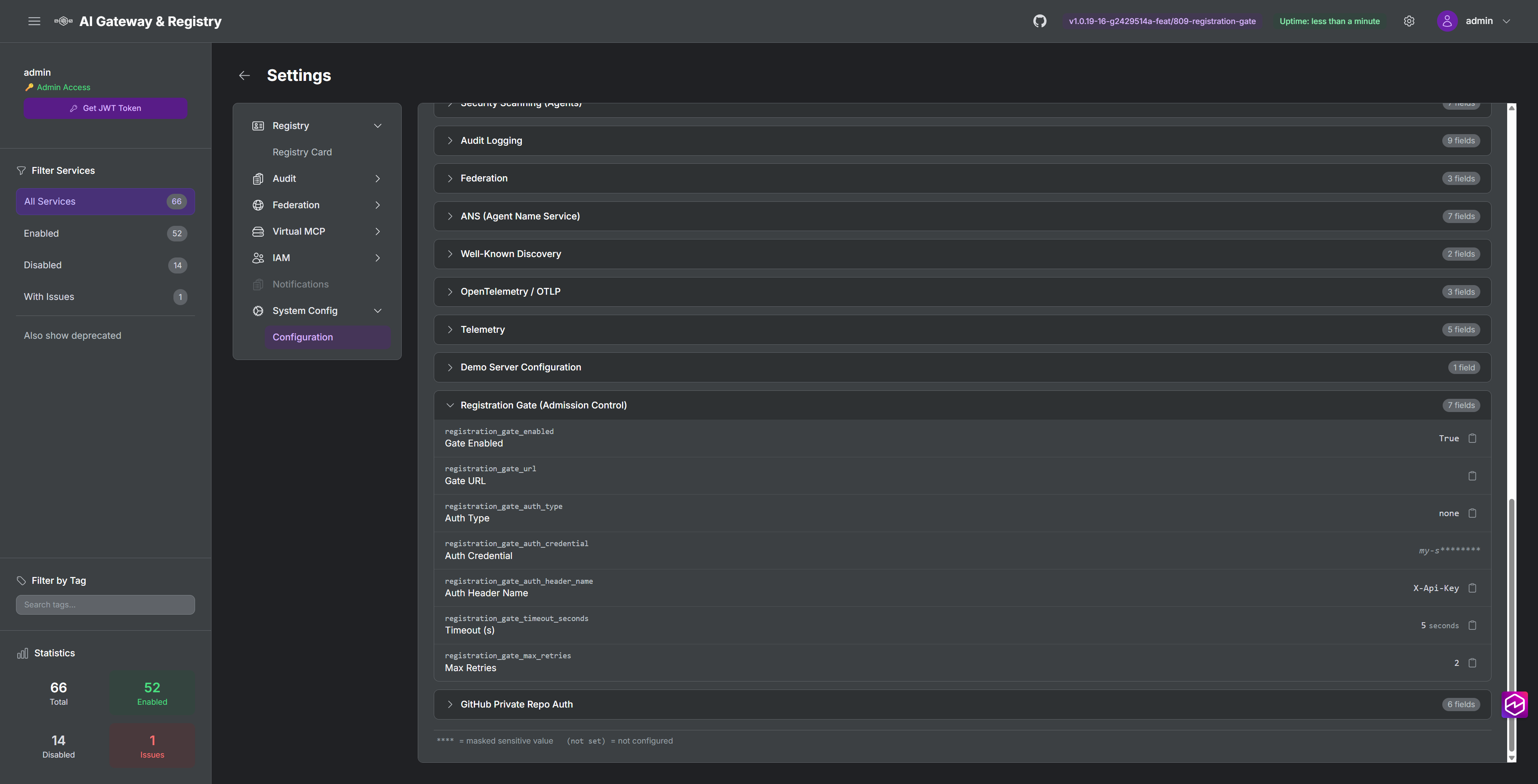Collapse the Registry menu section
The height and width of the screenshot is (784, 1538).
pyautogui.click(x=377, y=125)
